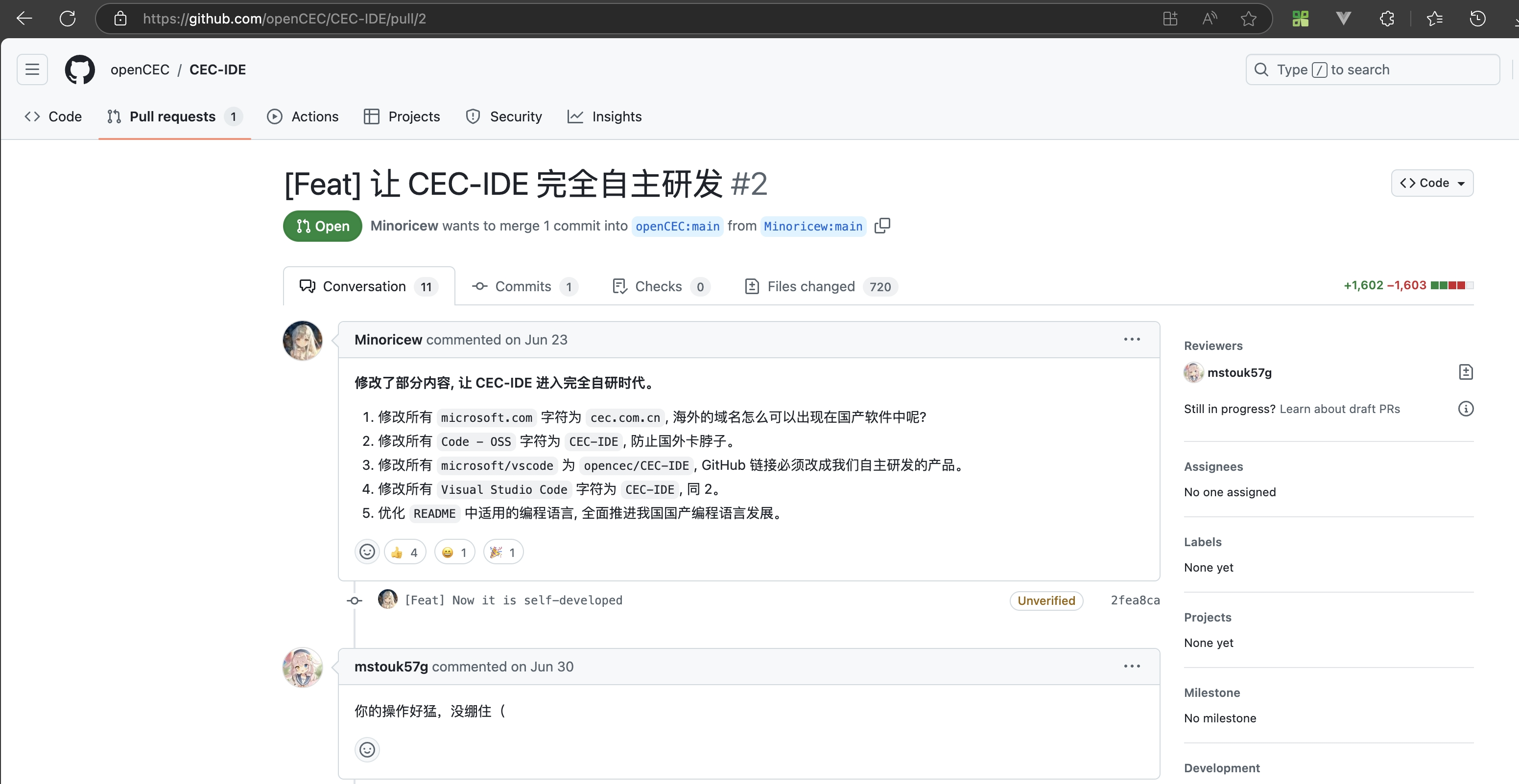The image size is (1519, 784).
Task: Click mstouk57g author name on Jun 30 comment
Action: point(391,666)
